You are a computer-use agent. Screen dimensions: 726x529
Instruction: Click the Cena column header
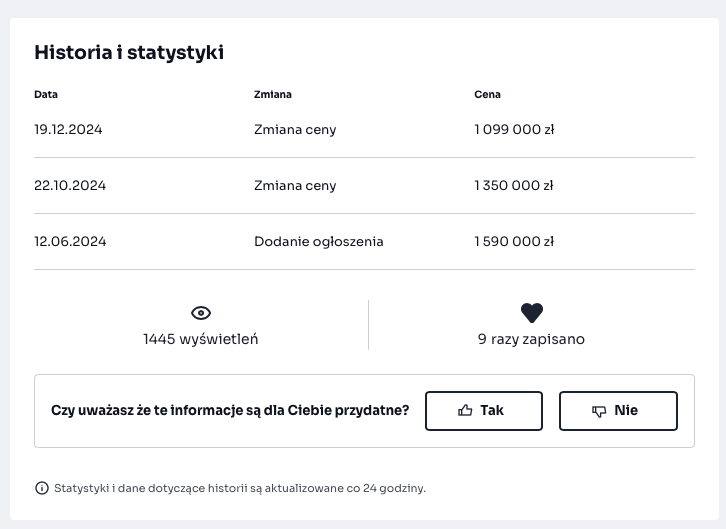(x=487, y=95)
